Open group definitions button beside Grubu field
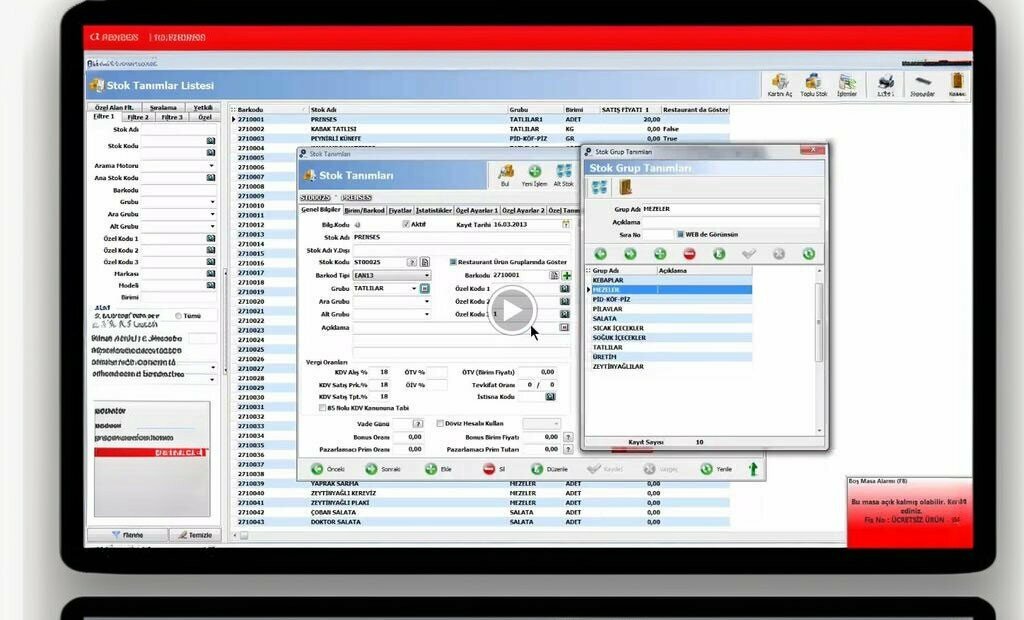The image size is (1024, 620). point(424,288)
